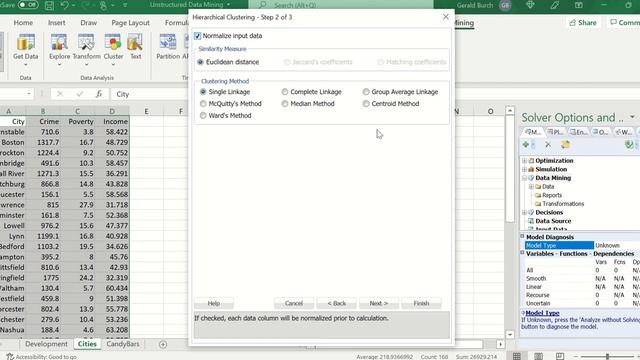Click the zoom slider in status bar

(x=607, y=356)
